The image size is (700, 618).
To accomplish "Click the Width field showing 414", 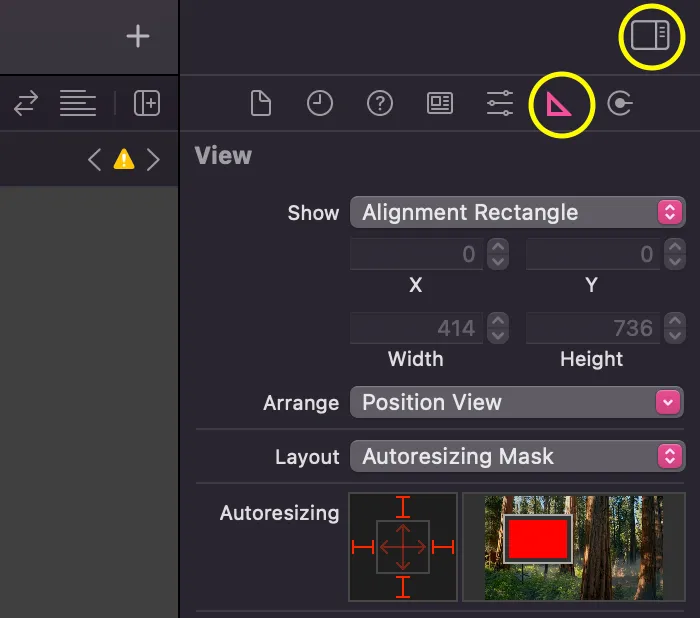I will [x=416, y=328].
